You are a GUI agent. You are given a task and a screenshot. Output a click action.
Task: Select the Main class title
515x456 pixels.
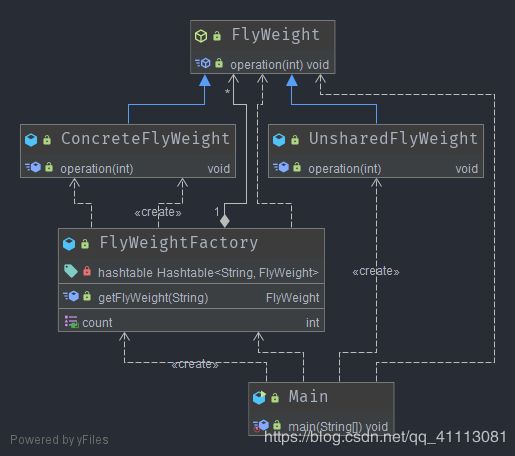pyautogui.click(x=308, y=397)
